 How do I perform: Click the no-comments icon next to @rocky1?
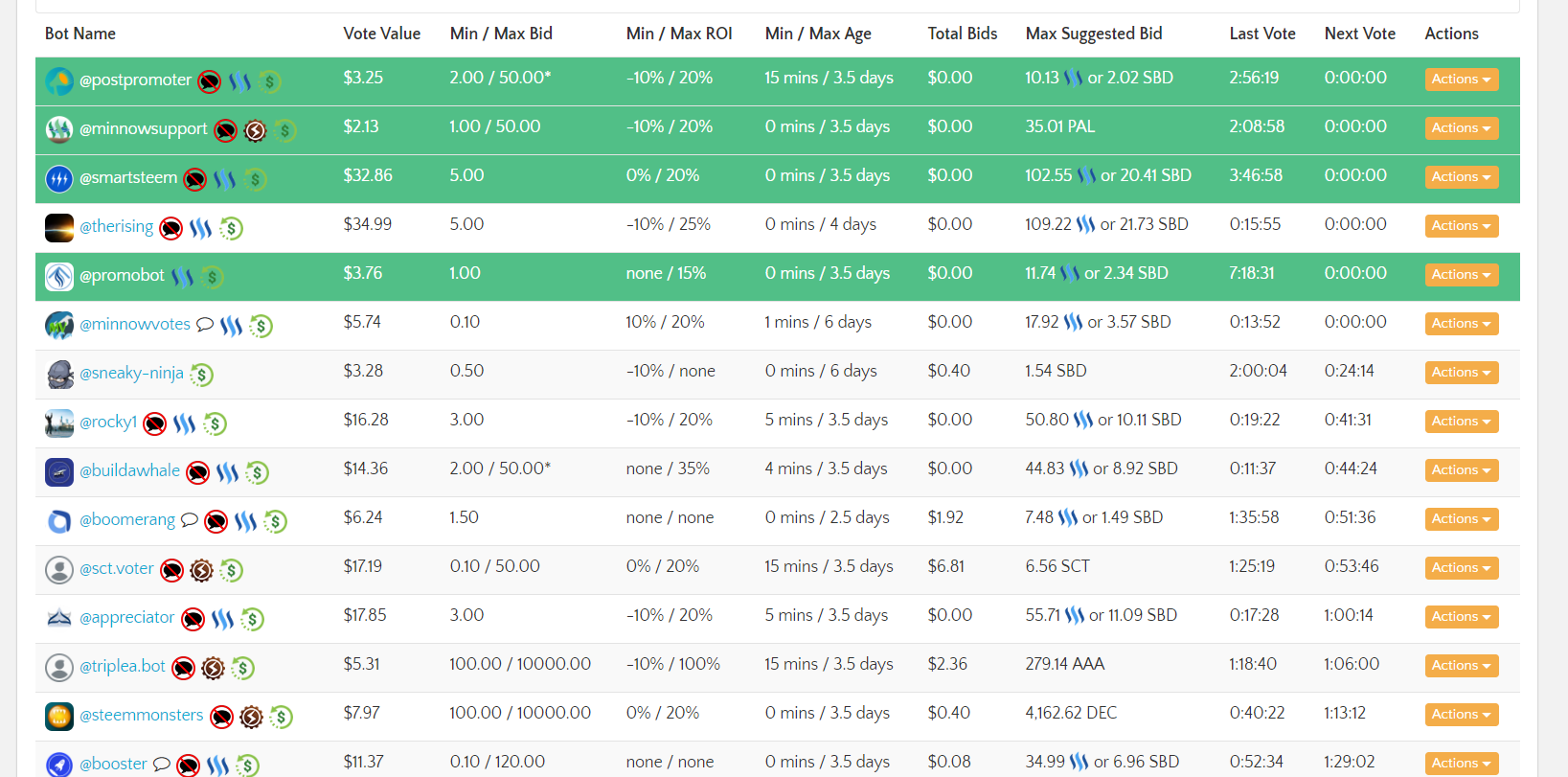[x=155, y=423]
